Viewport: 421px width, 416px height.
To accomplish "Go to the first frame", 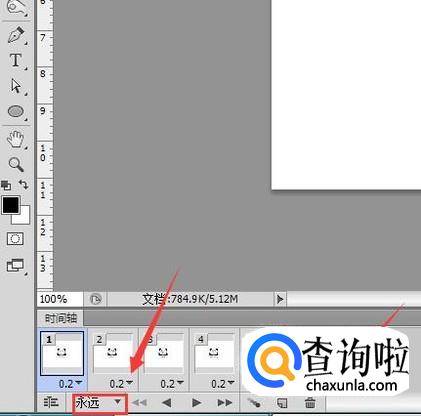I will tap(139, 403).
